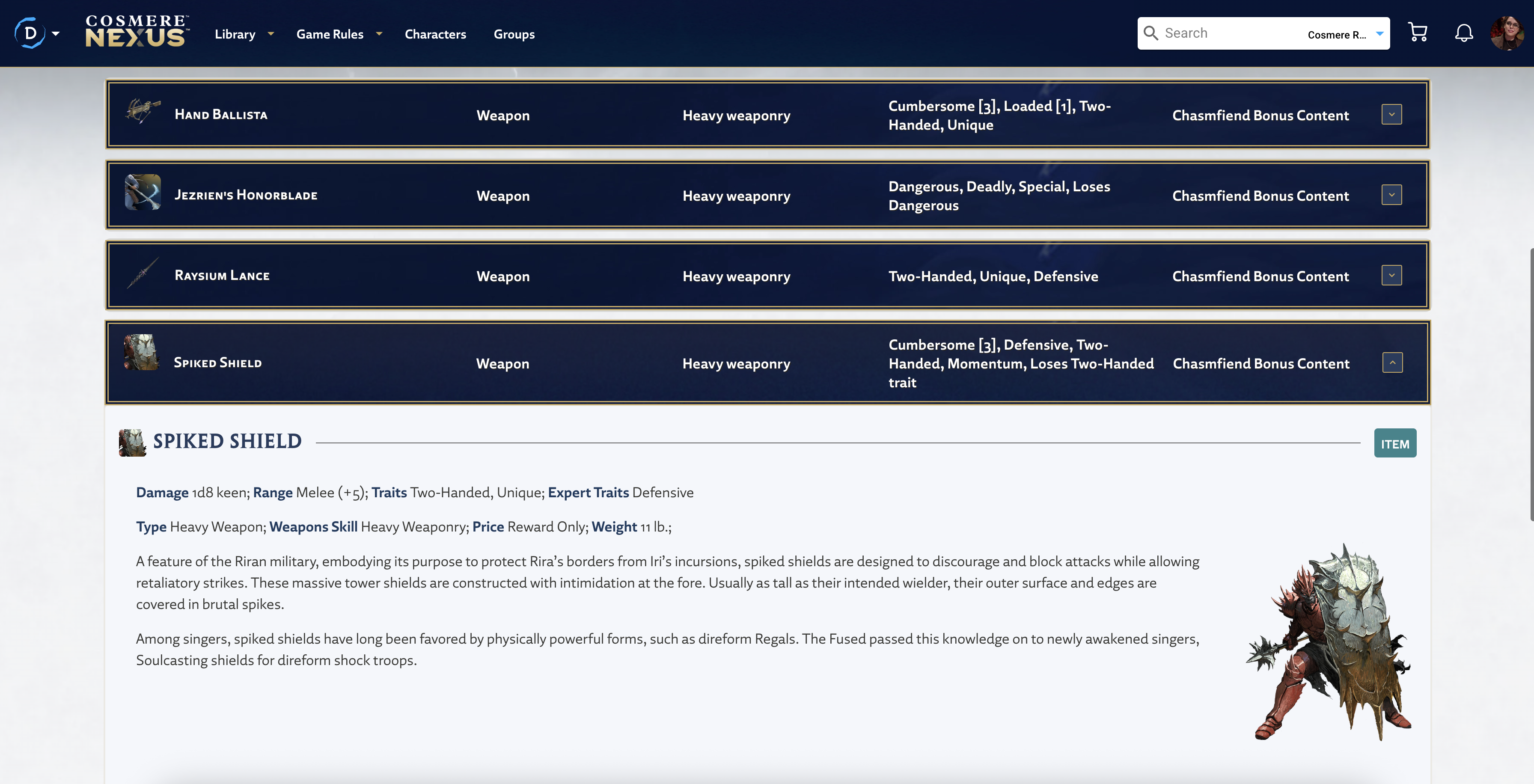Click the ITEM tag button
The image size is (1534, 784).
[x=1394, y=443]
